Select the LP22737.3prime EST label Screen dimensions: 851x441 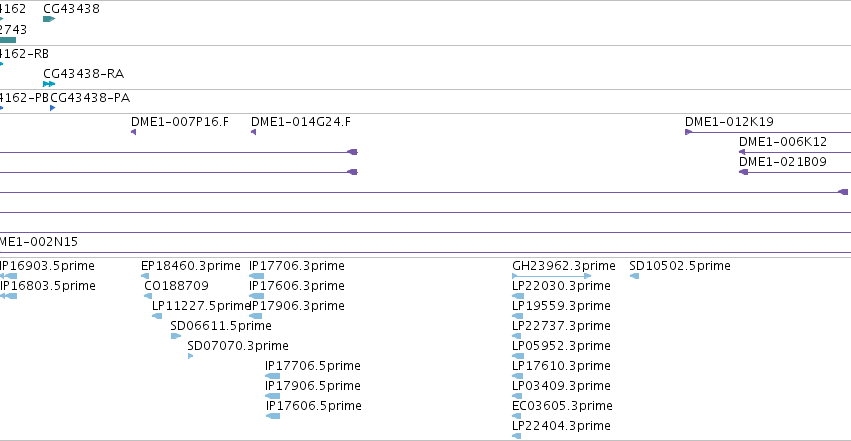(561, 326)
